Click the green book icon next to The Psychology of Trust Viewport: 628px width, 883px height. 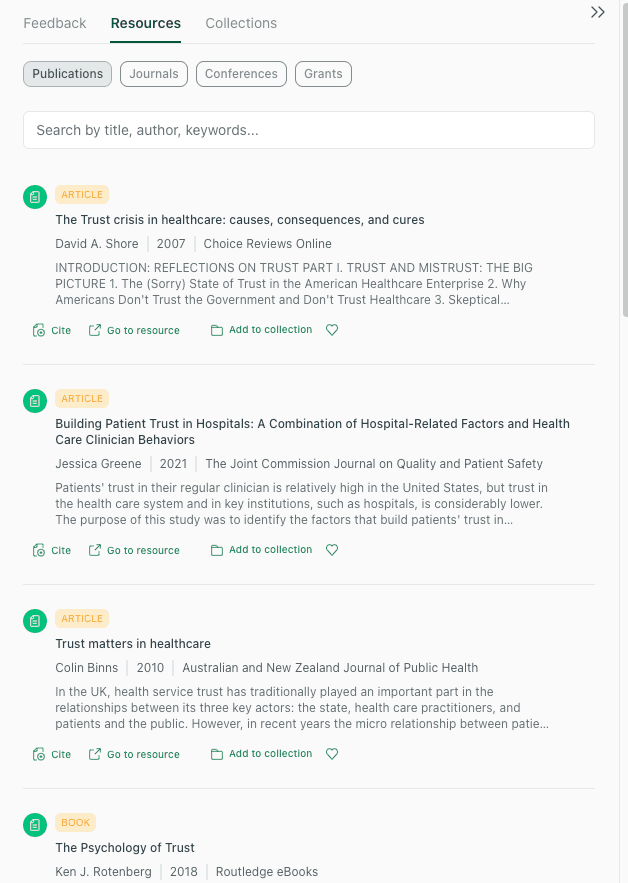[35, 824]
